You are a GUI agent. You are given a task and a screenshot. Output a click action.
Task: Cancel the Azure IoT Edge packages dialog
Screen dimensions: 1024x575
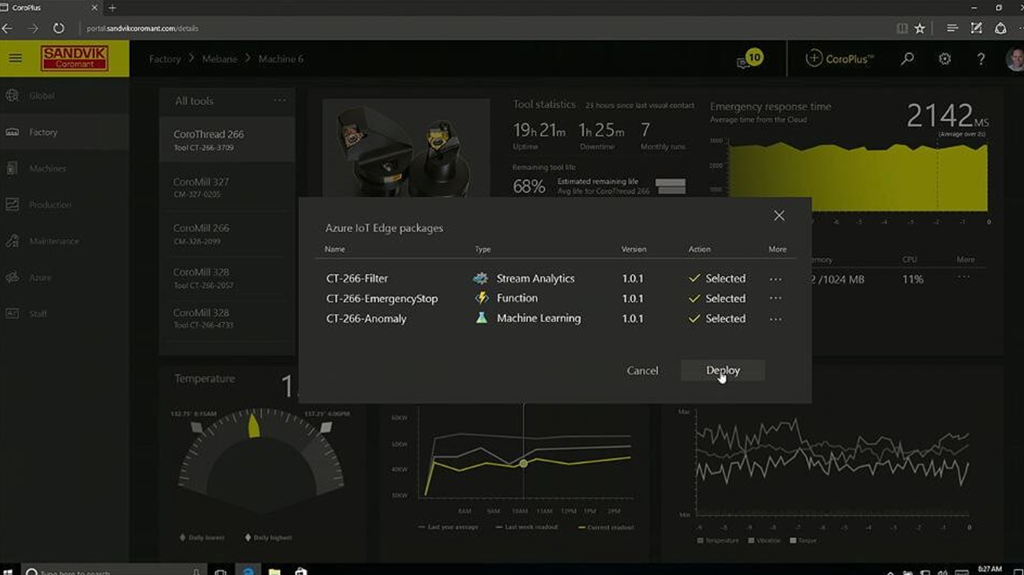pyautogui.click(x=642, y=370)
